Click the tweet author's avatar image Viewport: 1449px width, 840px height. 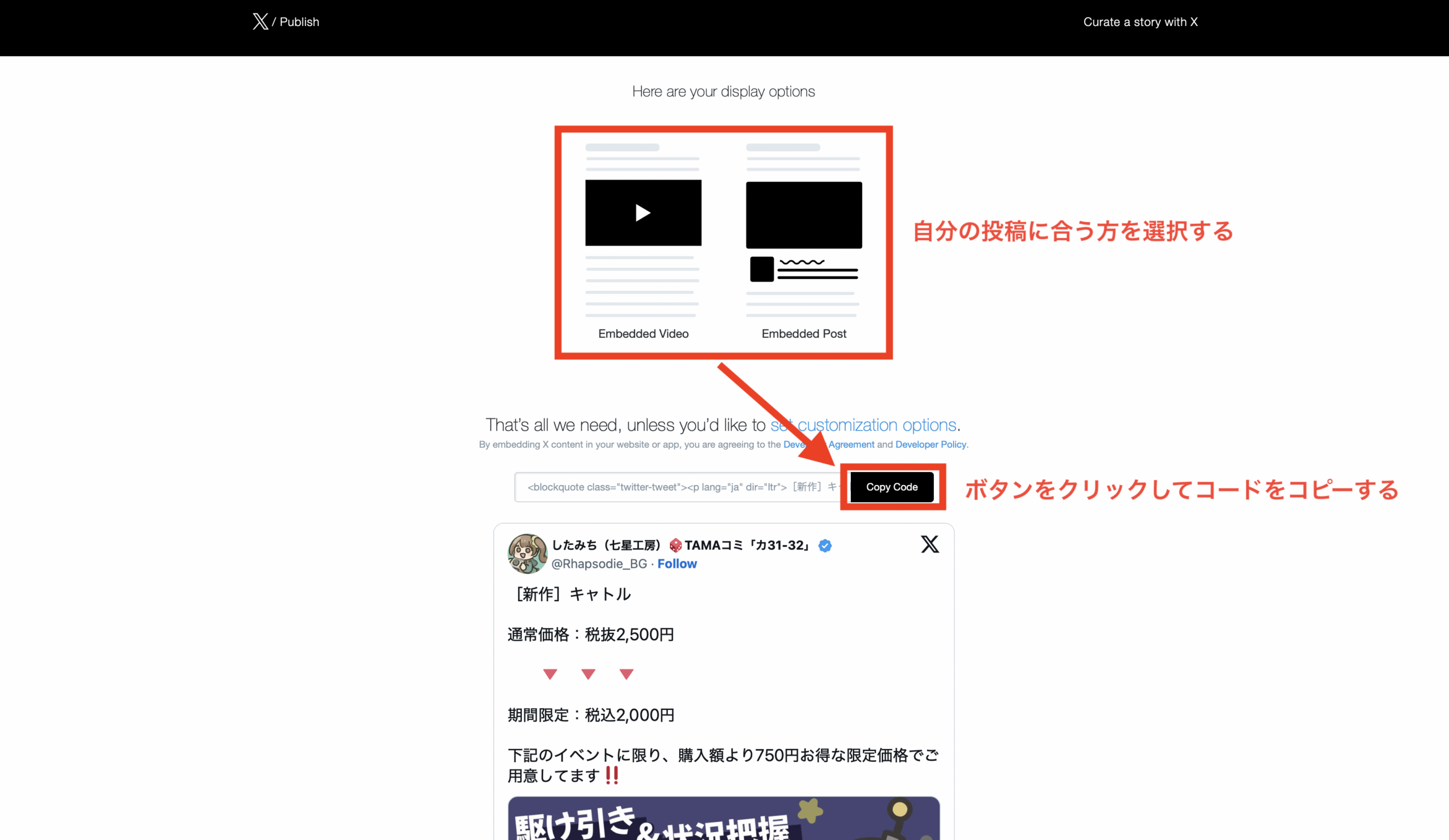[527, 554]
